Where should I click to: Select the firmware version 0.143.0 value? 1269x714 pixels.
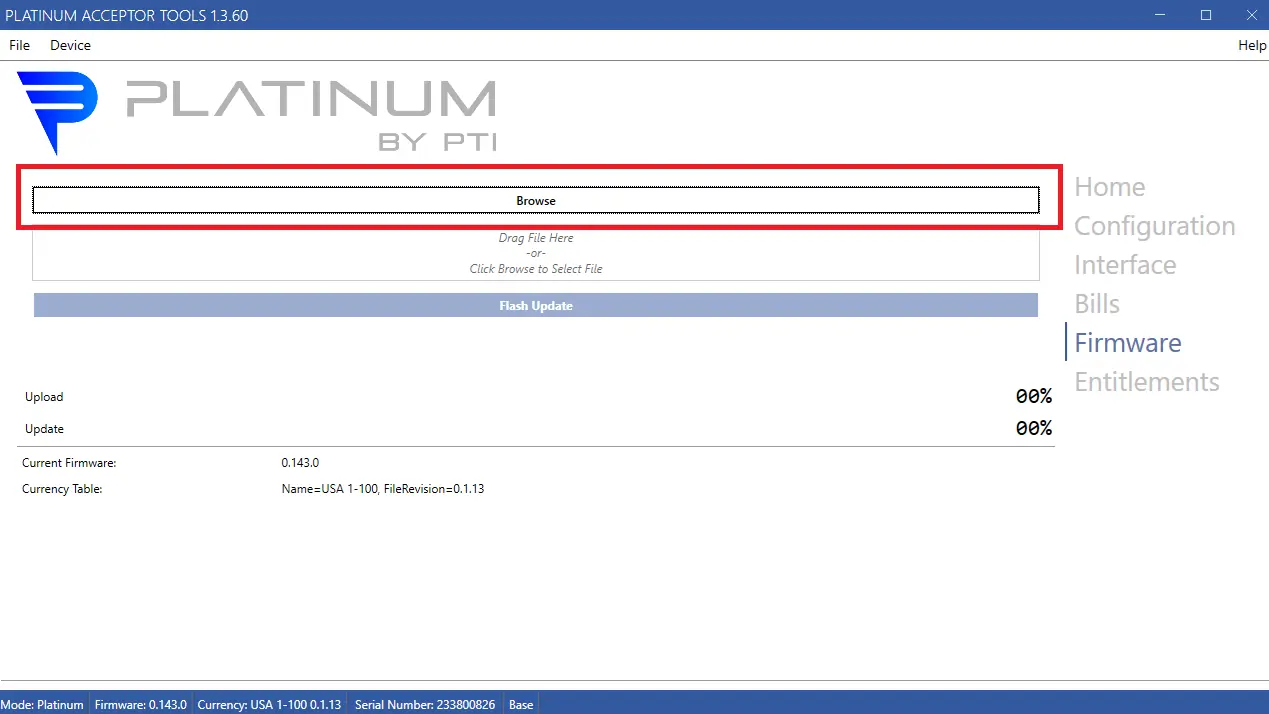click(300, 463)
